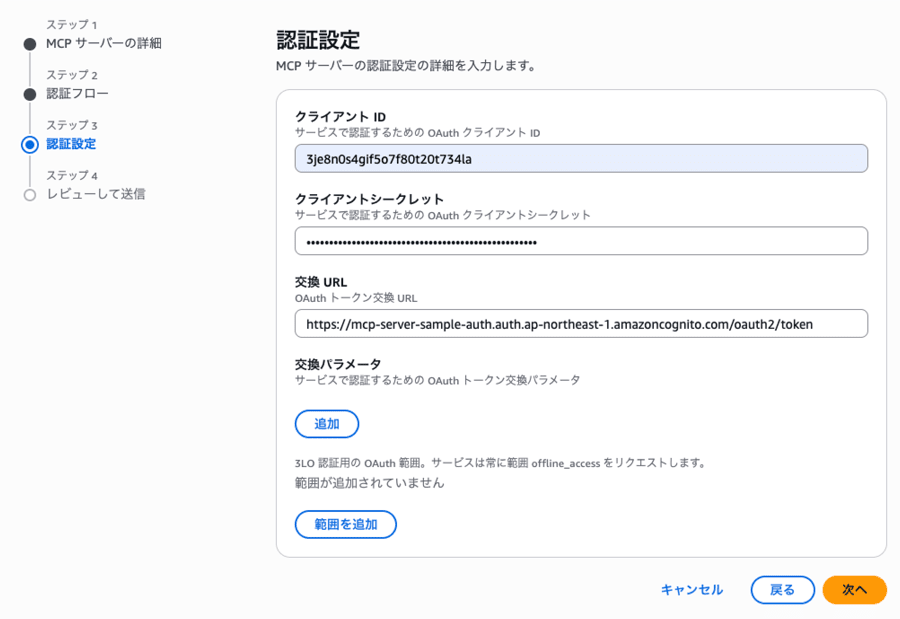Click the 交換 URL text field

(581, 324)
